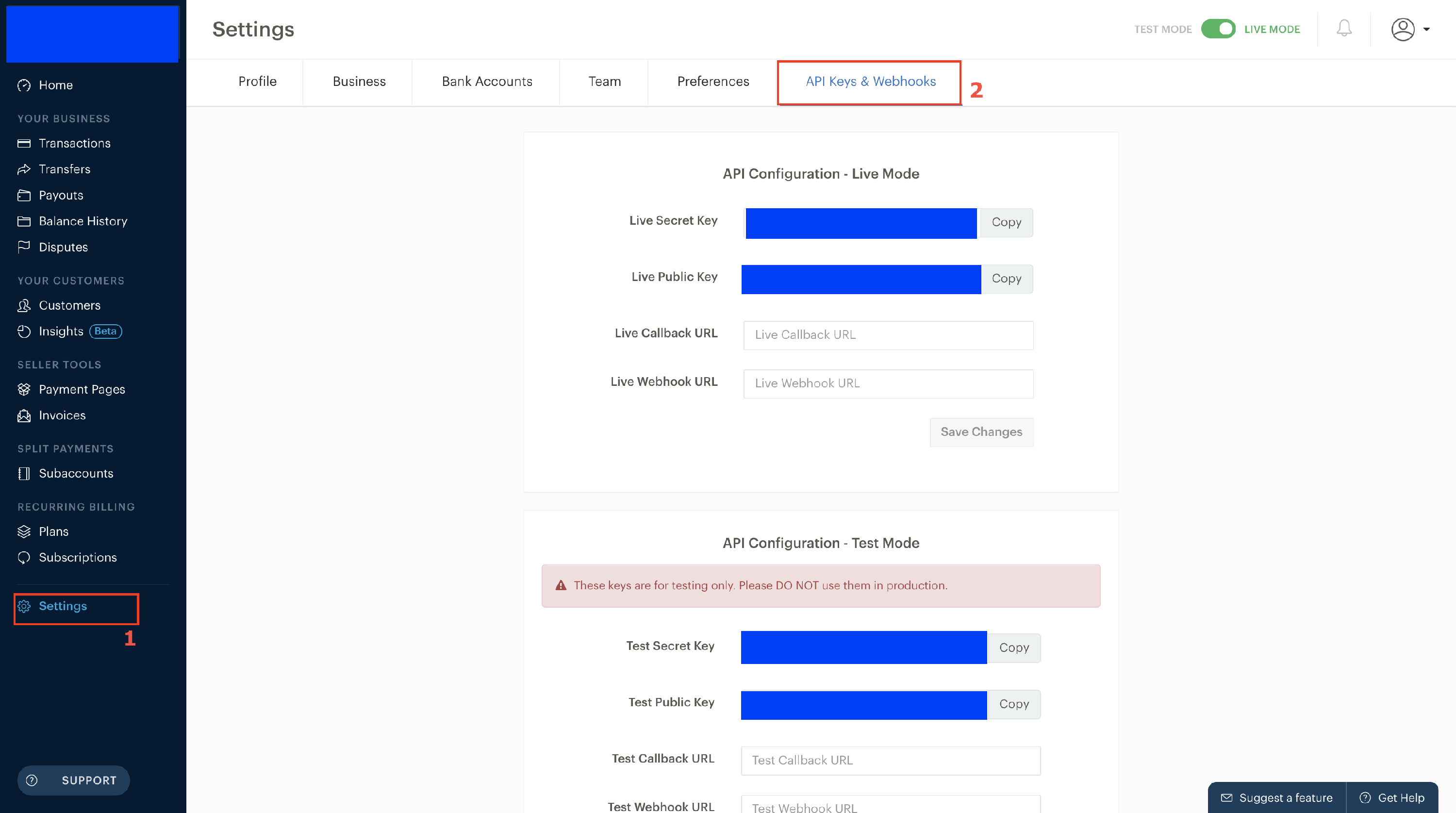The height and width of the screenshot is (813, 1456).
Task: Click the Payouts folder icon
Action: tap(24, 196)
